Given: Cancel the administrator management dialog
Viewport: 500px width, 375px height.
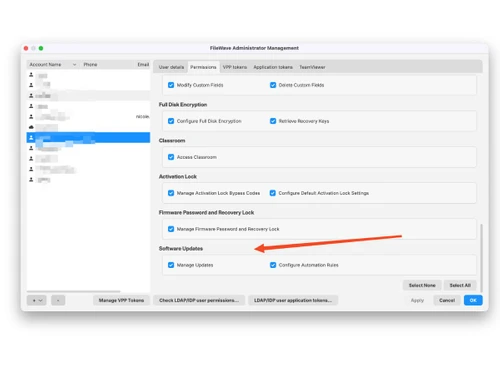Looking at the screenshot, I should (x=447, y=300).
